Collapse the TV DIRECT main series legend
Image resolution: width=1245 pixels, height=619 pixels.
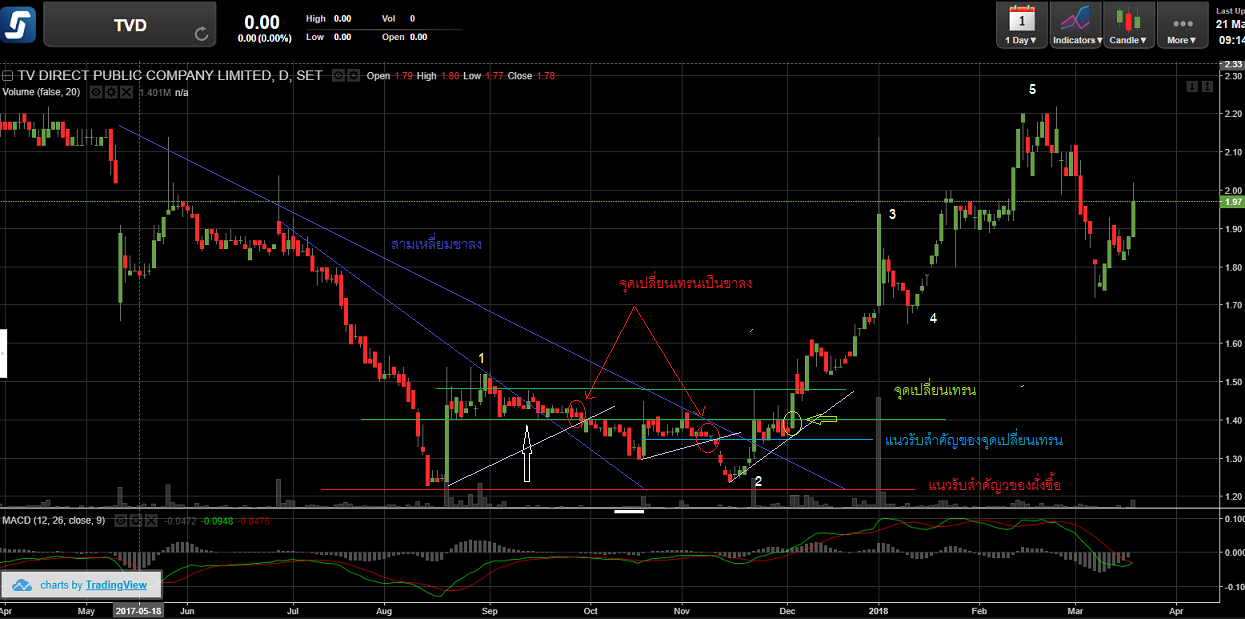pyautogui.click(x=6, y=76)
